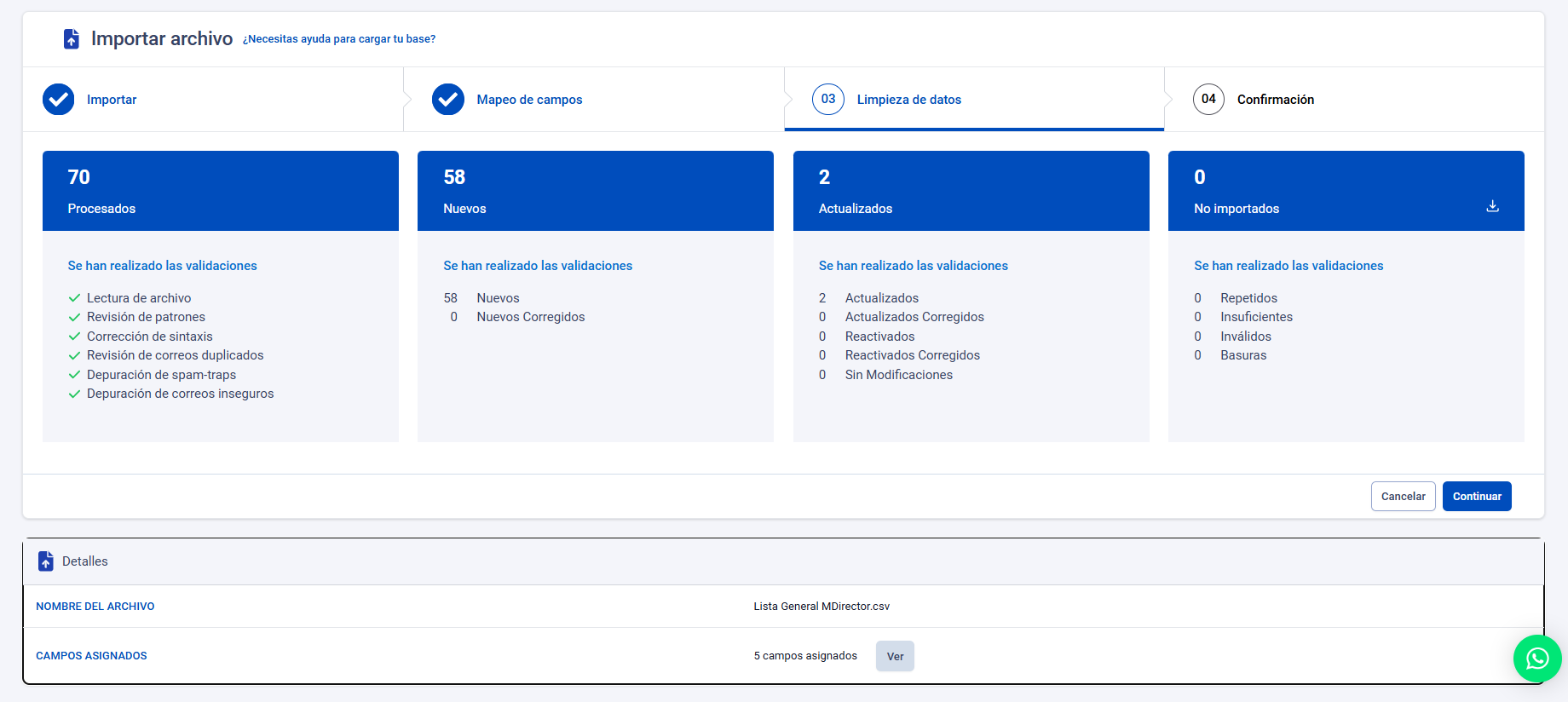The image size is (1568, 702).
Task: Switch to Mapeo de campos step
Action: [529, 100]
